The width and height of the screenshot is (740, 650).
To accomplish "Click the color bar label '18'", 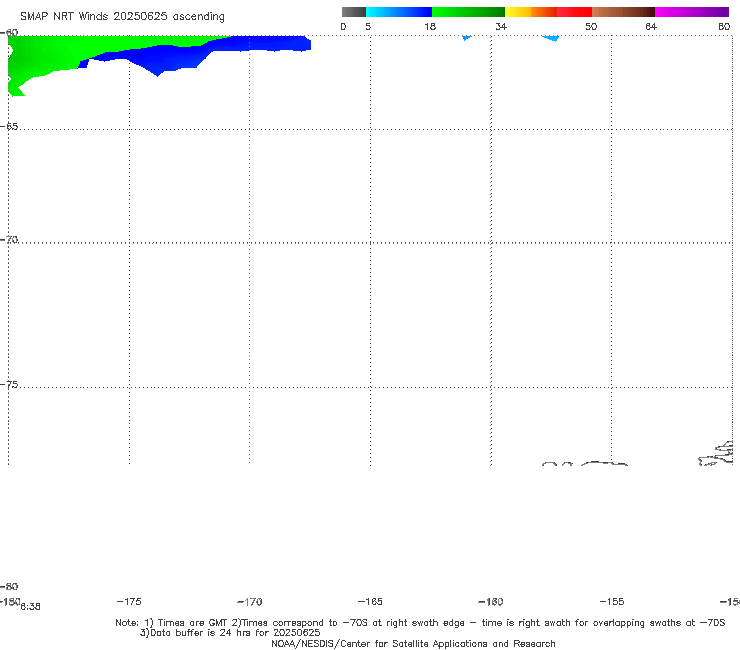I will click(x=430, y=26).
